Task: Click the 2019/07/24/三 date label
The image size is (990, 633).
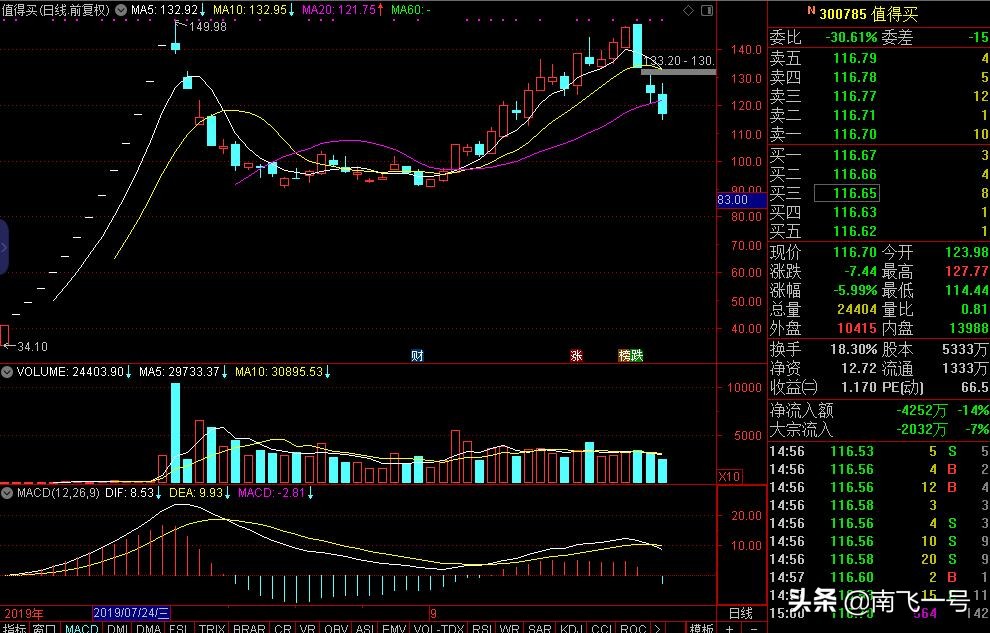Action: click(131, 613)
